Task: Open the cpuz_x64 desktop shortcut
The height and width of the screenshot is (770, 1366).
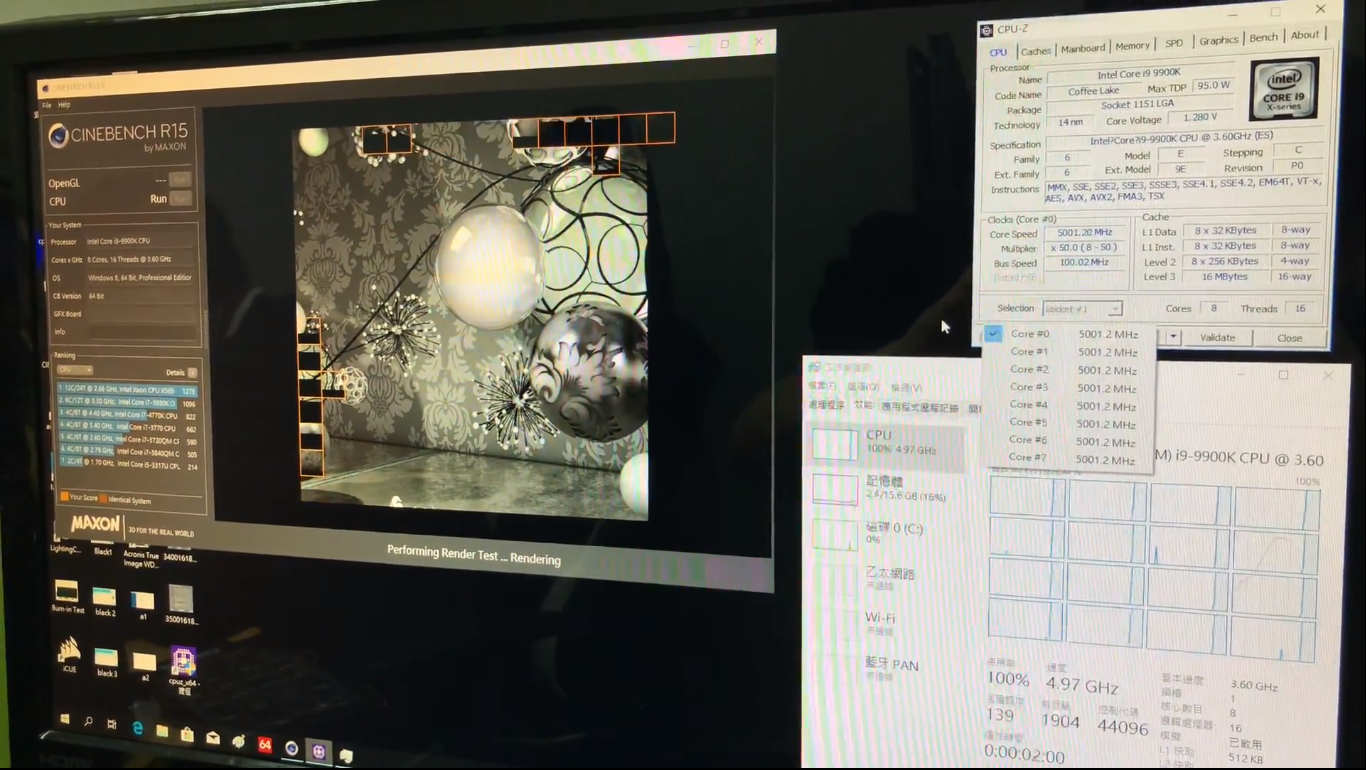Action: pos(183,663)
